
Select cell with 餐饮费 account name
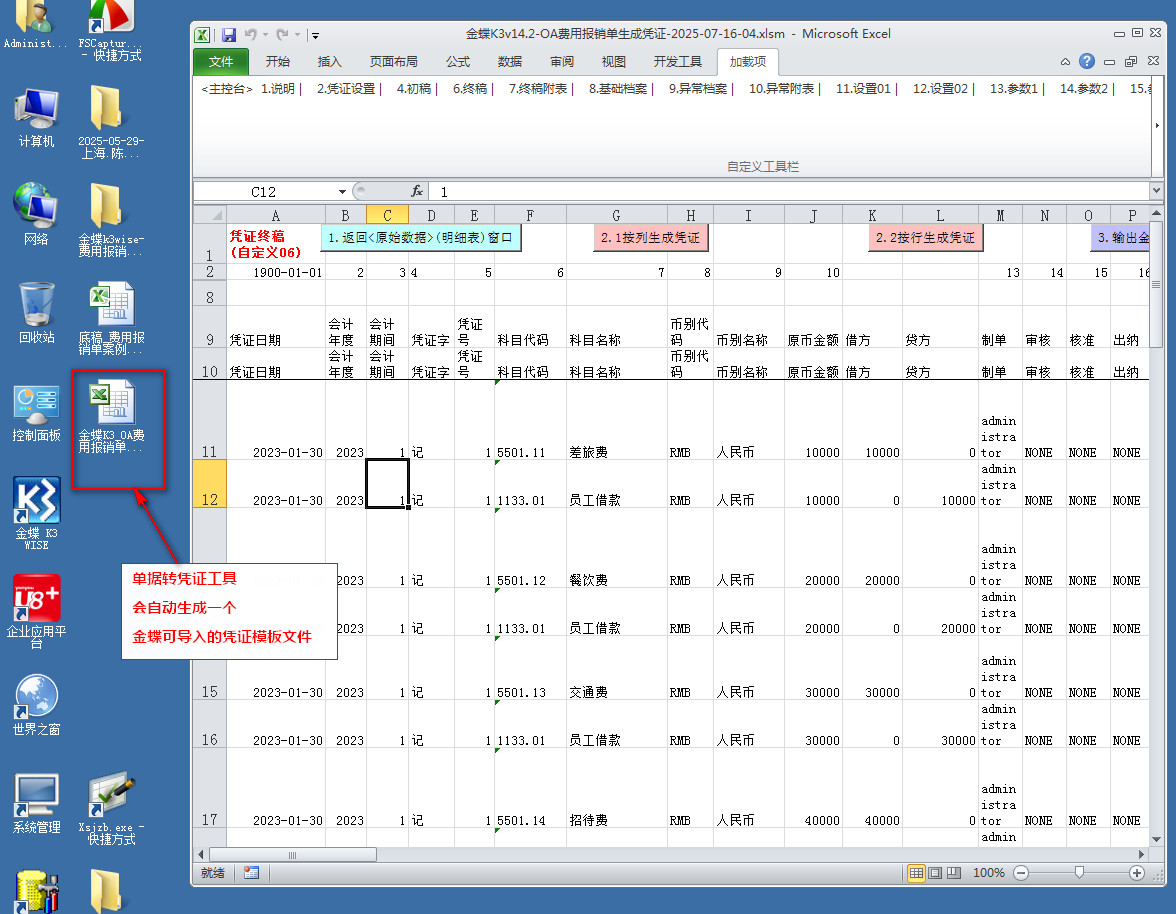click(x=616, y=549)
